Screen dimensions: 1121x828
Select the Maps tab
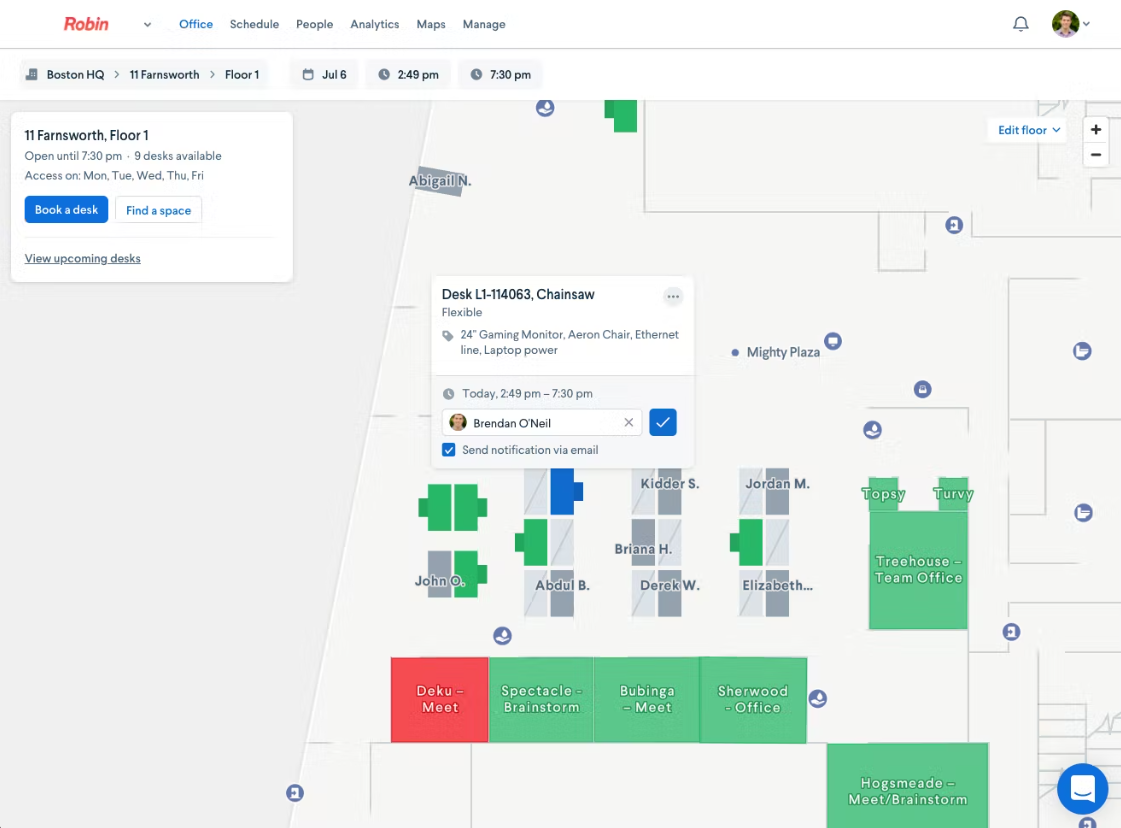[431, 24]
